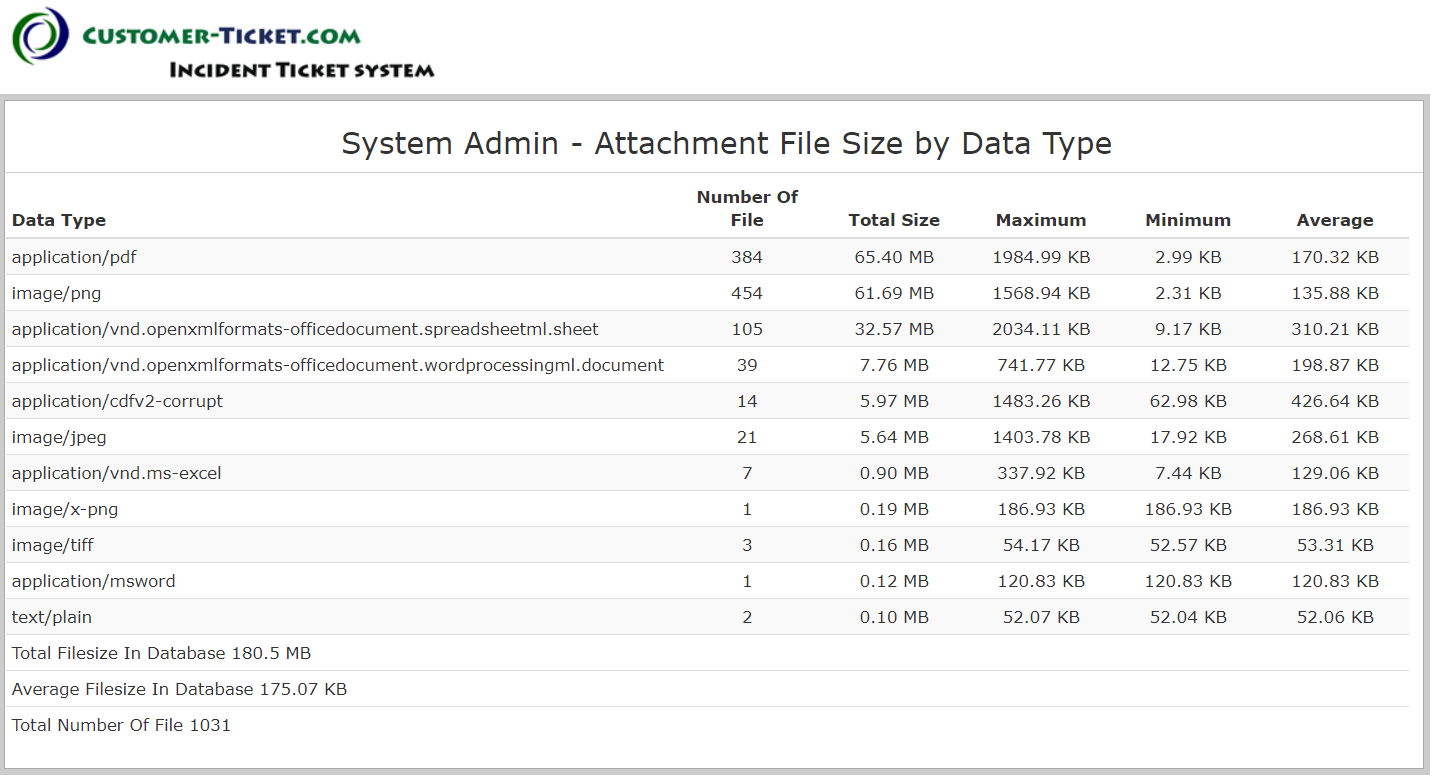The width and height of the screenshot is (1435, 779).
Task: Click average value 135.88 KB
Action: tap(1335, 293)
